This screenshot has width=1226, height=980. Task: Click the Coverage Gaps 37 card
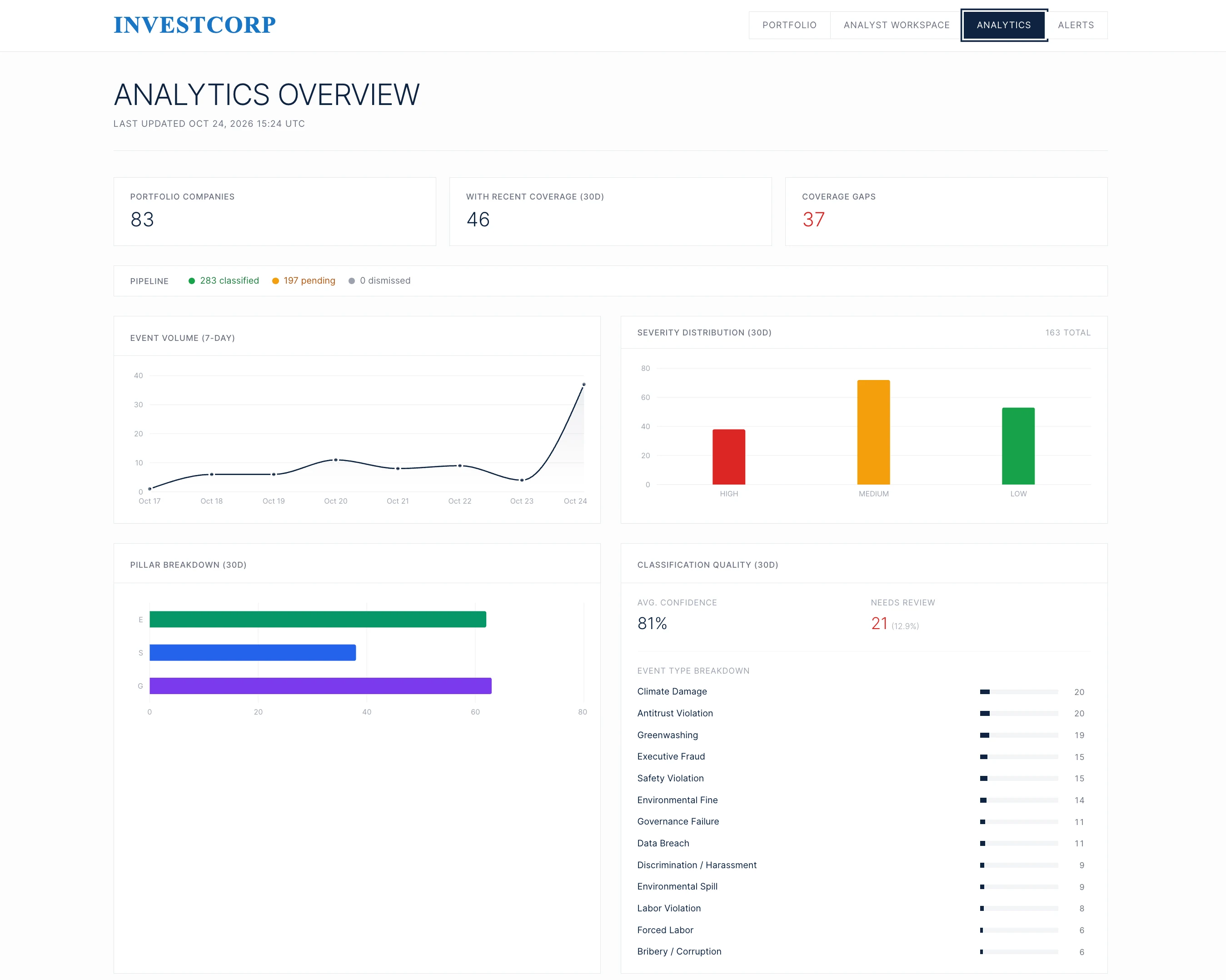coord(946,211)
